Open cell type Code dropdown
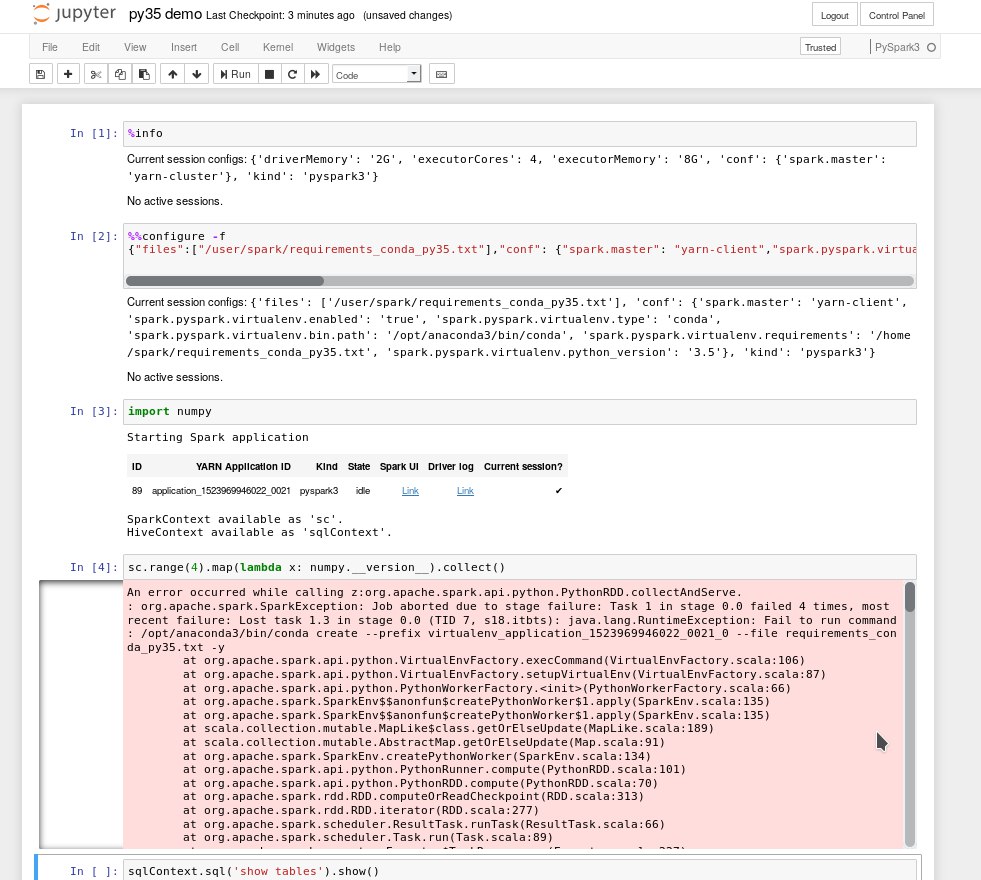 point(376,74)
